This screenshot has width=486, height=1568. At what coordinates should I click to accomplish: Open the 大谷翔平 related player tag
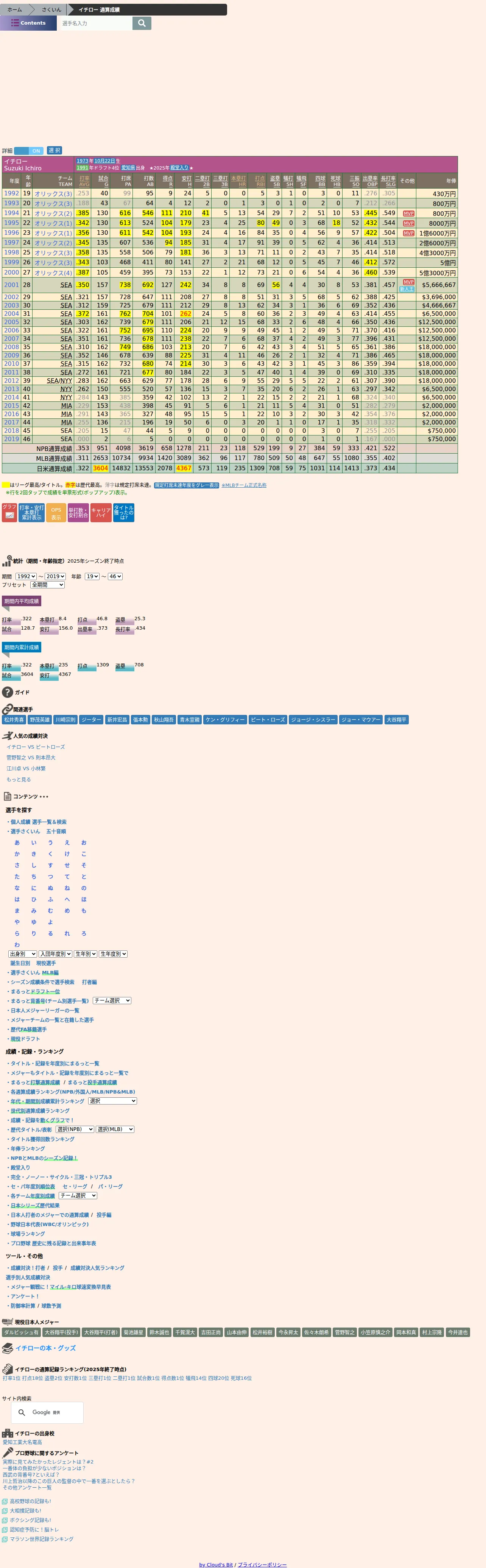[x=396, y=719]
